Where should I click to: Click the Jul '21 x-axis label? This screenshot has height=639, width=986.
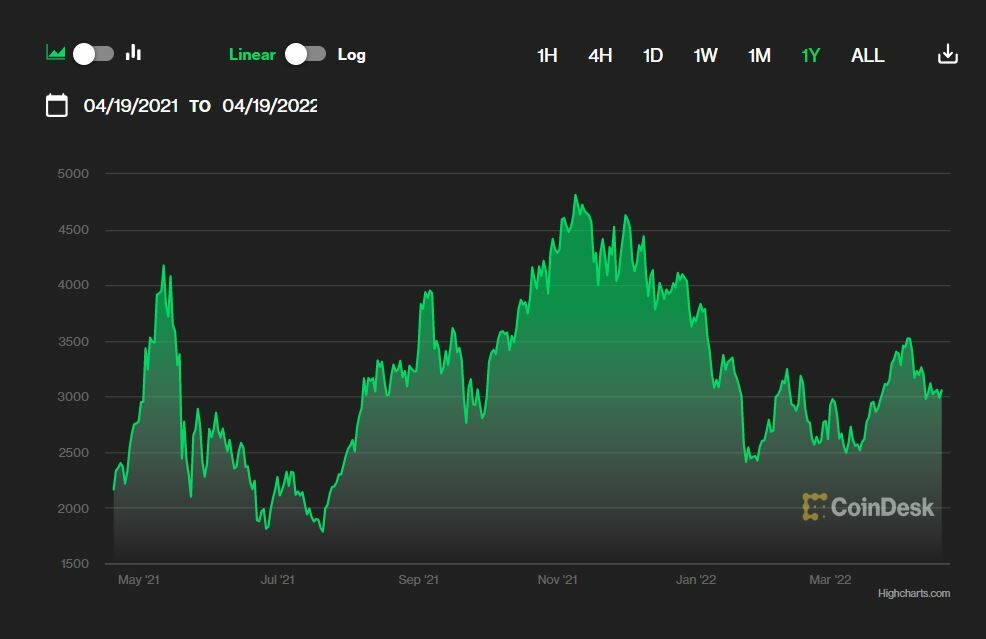point(277,580)
